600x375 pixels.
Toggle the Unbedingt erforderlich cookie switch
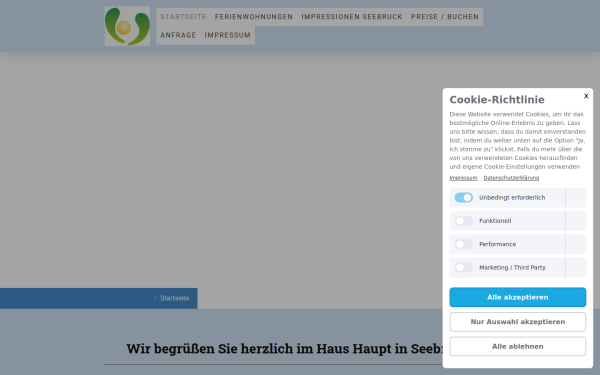point(463,197)
